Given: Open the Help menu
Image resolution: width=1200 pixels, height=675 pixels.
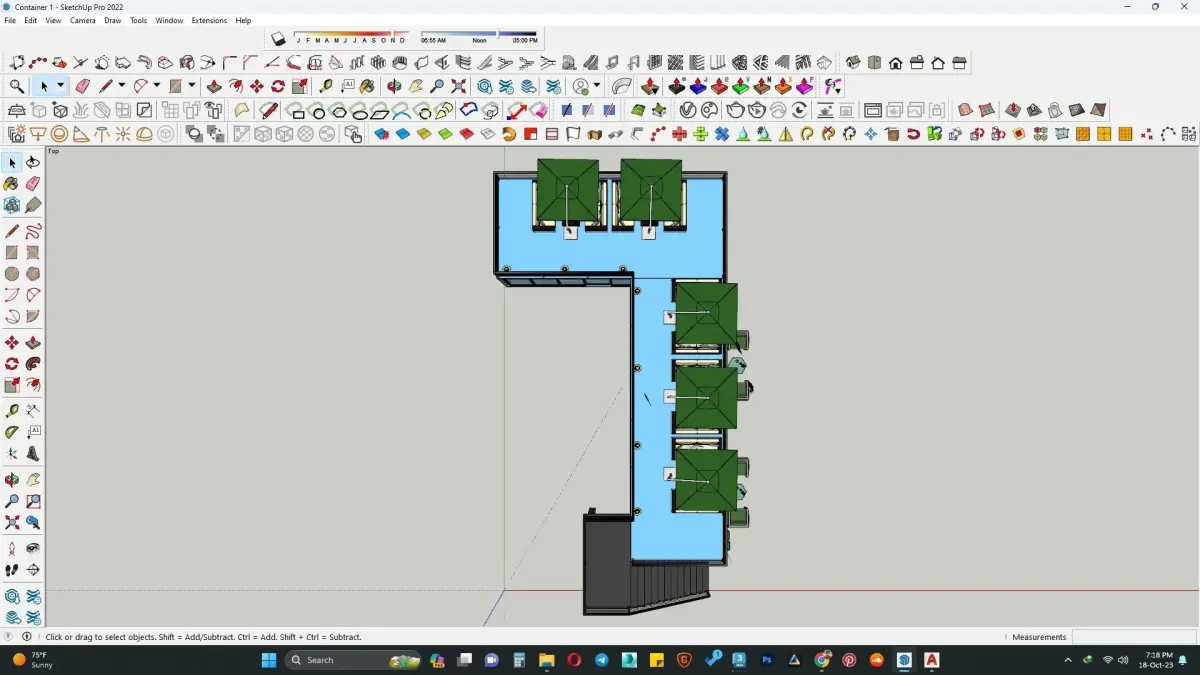Looking at the screenshot, I should click(x=243, y=20).
